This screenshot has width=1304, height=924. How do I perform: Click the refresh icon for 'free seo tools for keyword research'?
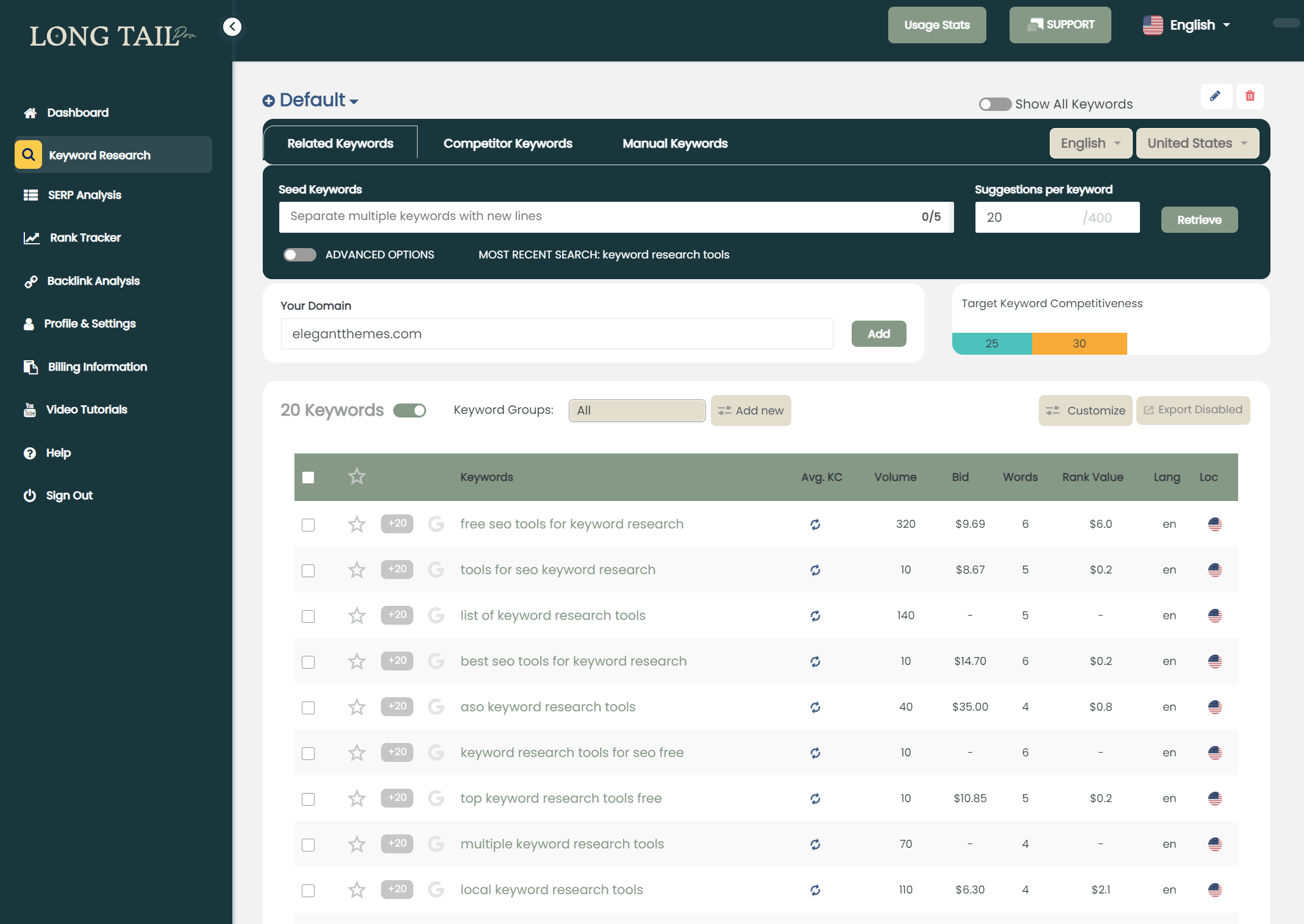(x=816, y=523)
